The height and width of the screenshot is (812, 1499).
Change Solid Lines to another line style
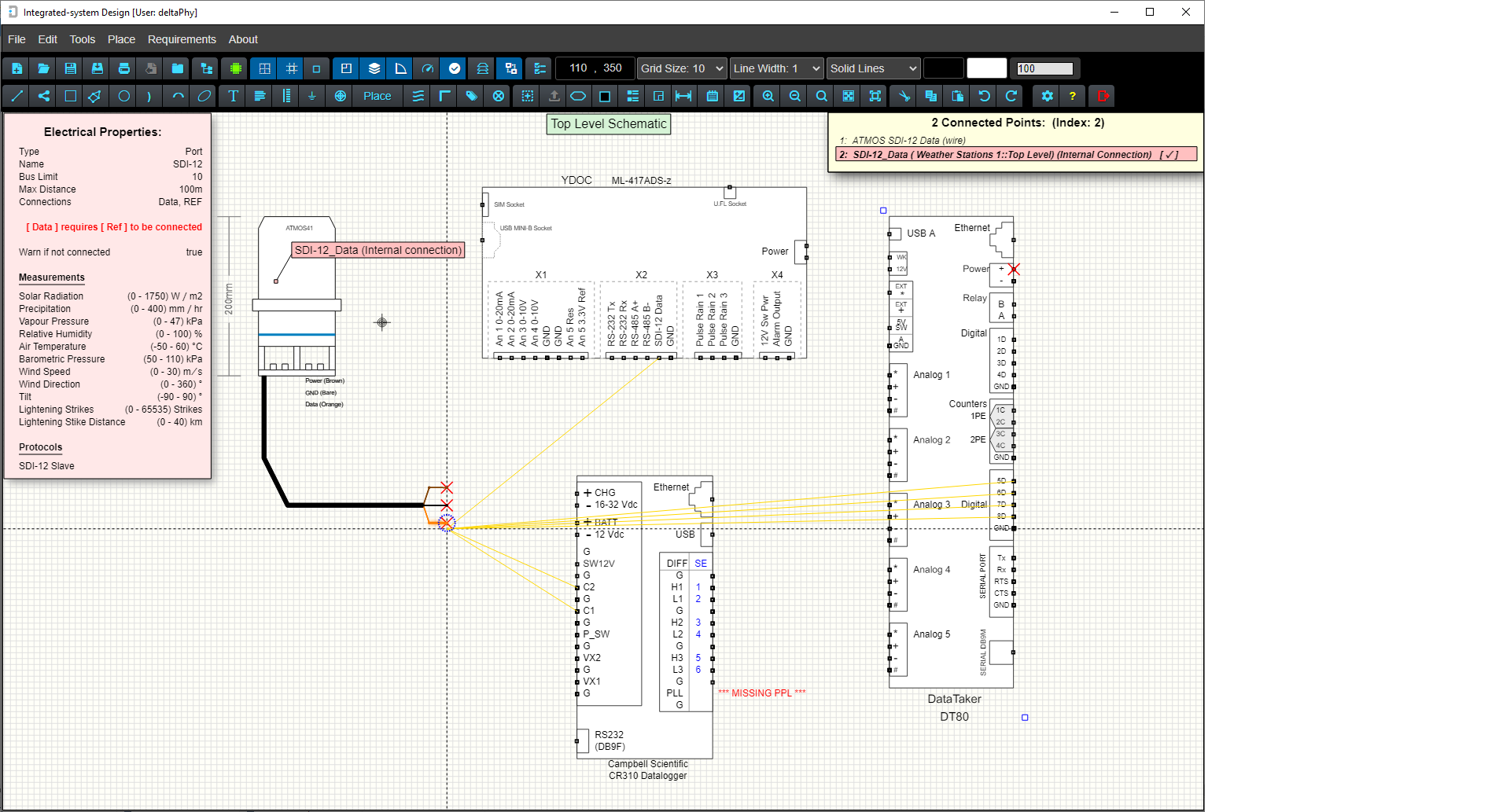click(872, 68)
